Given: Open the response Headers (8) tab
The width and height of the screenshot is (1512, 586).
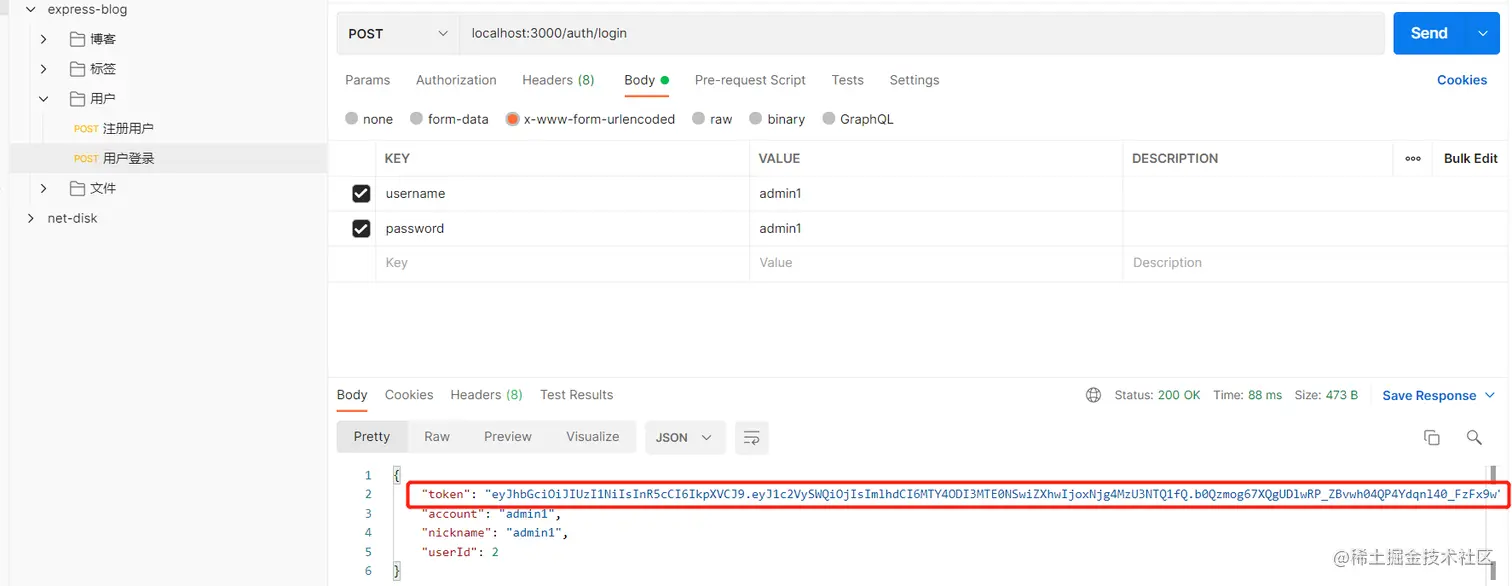Looking at the screenshot, I should tap(486, 395).
